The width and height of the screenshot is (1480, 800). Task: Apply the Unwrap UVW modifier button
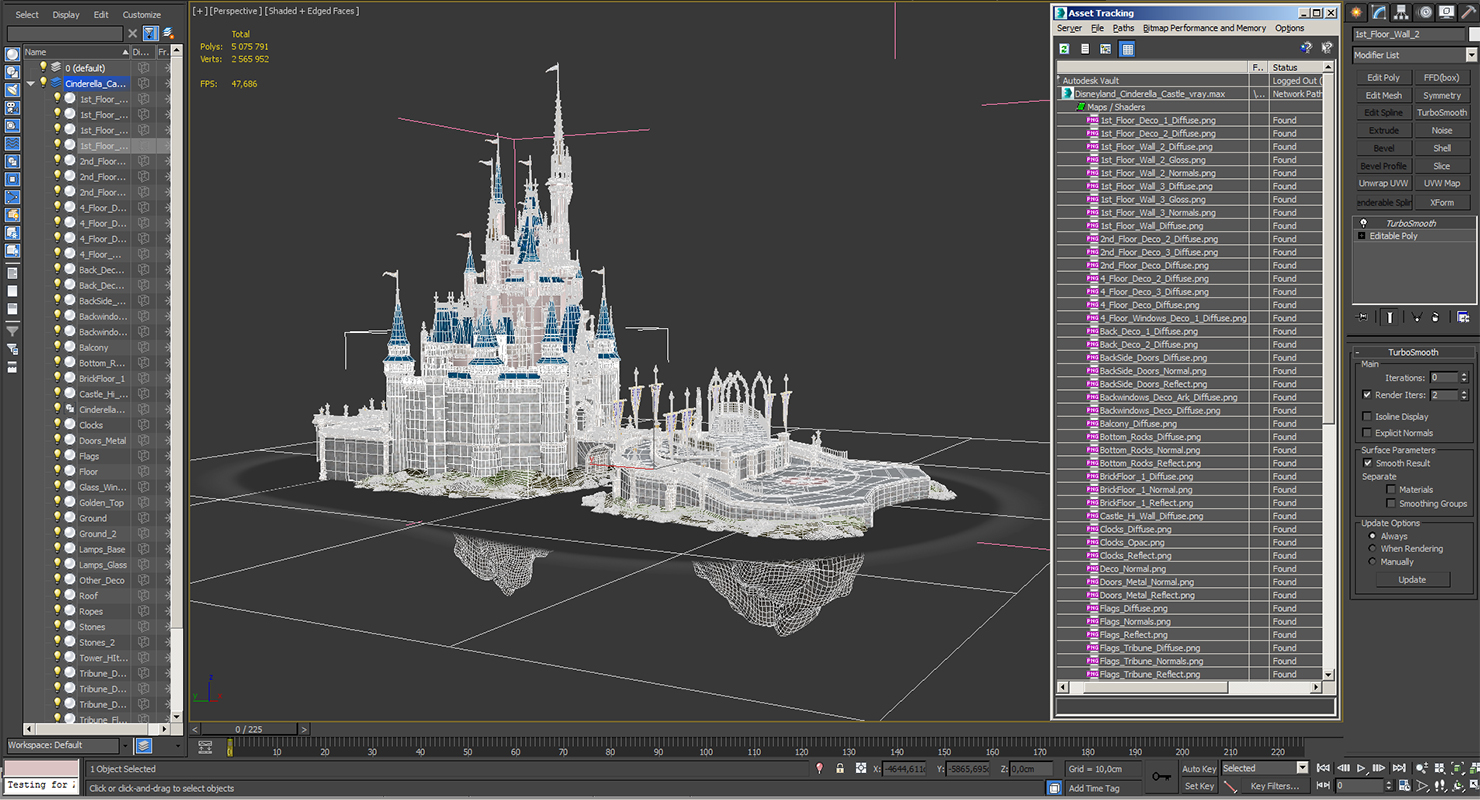[1384, 183]
